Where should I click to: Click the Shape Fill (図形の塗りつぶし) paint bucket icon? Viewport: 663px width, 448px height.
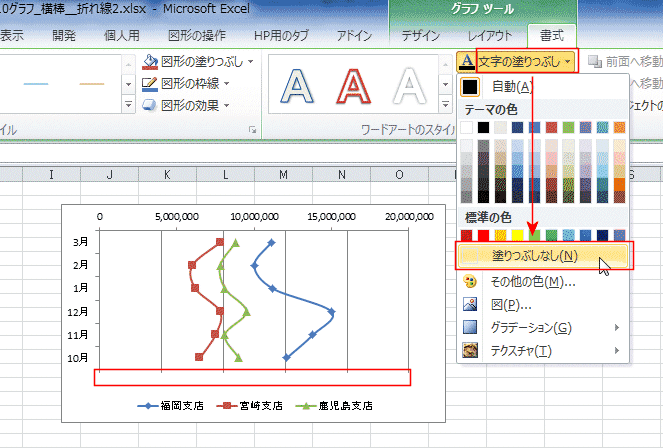pos(150,62)
